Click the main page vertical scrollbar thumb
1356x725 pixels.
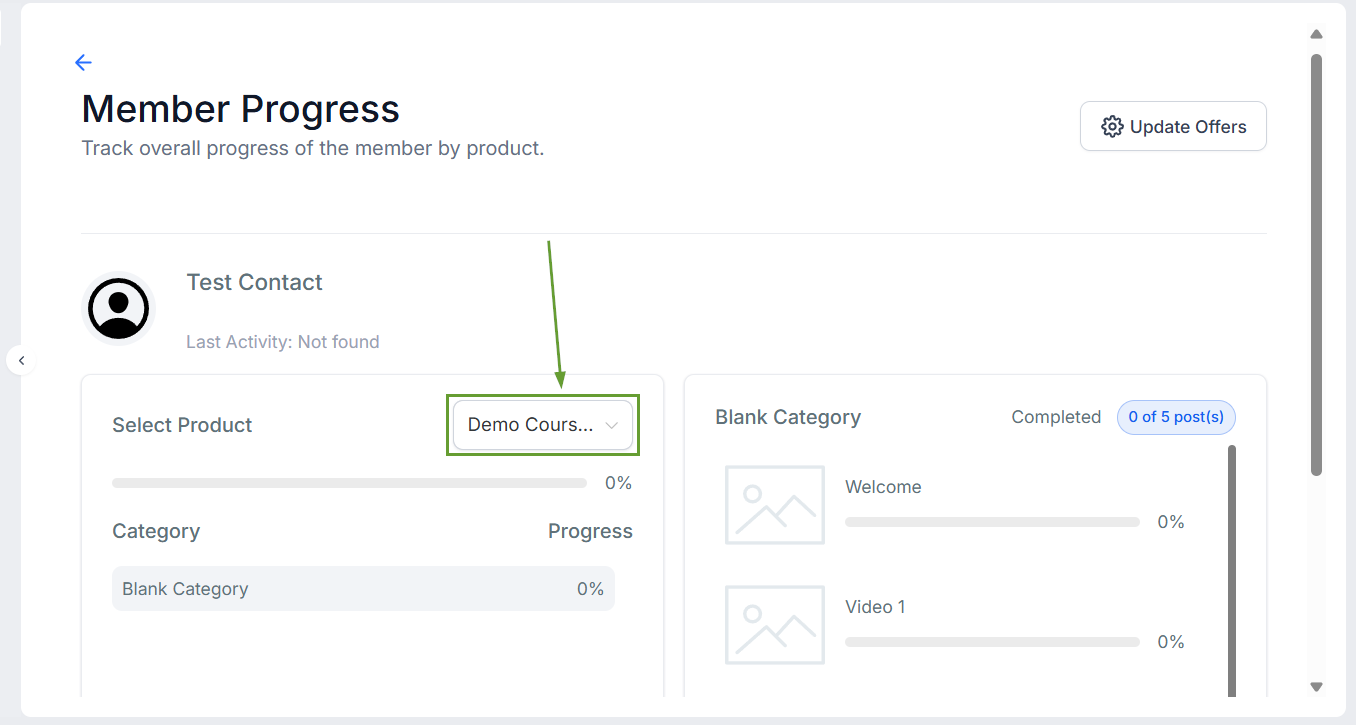[x=1316, y=265]
